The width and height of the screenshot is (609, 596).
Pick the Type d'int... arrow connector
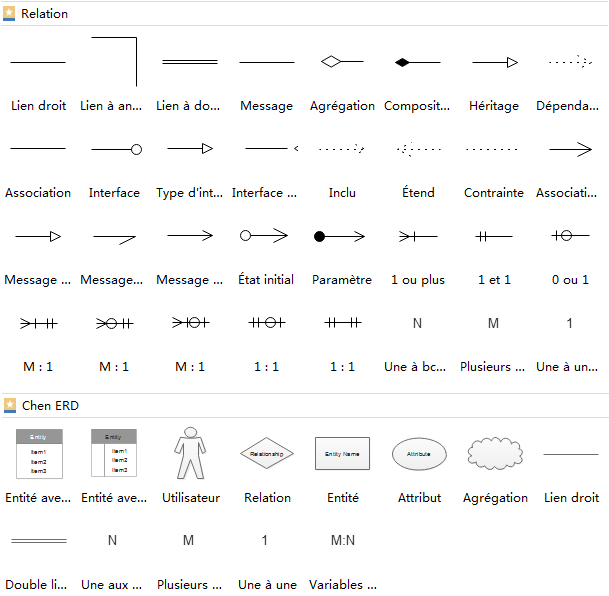click(x=190, y=148)
